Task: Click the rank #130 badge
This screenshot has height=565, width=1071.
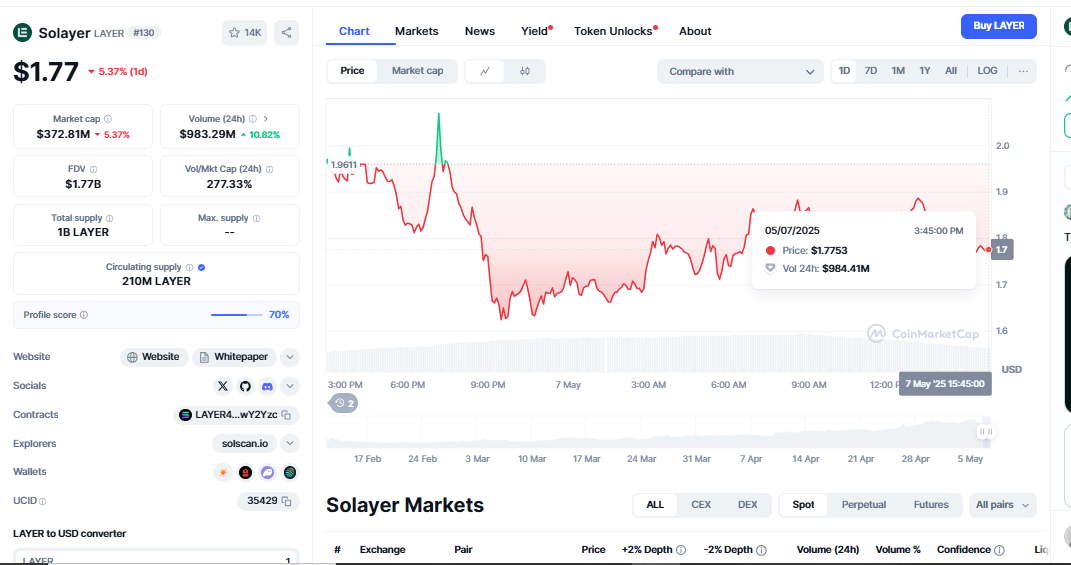Action: tap(143, 33)
